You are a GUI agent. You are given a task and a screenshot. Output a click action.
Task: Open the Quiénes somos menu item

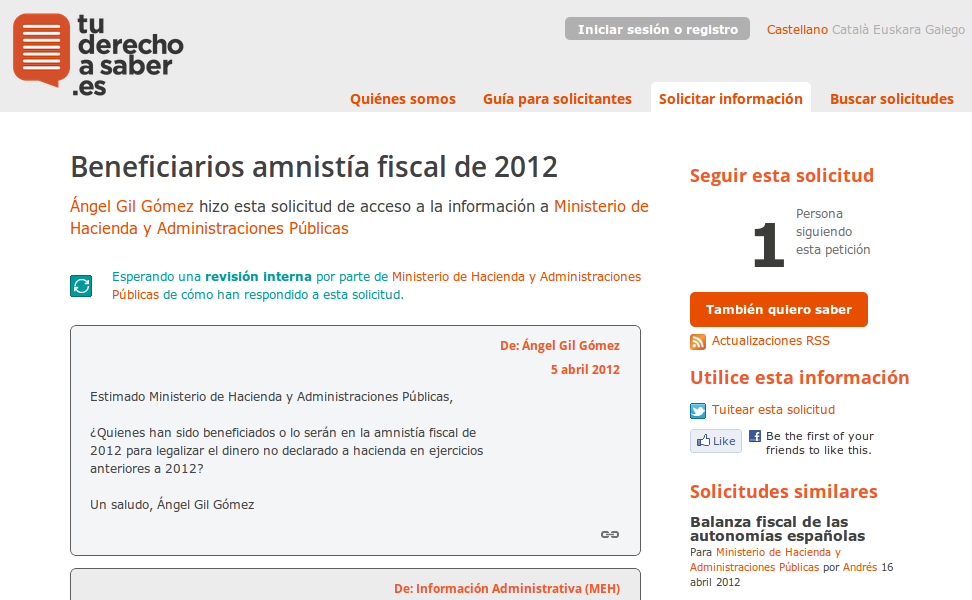[402, 99]
